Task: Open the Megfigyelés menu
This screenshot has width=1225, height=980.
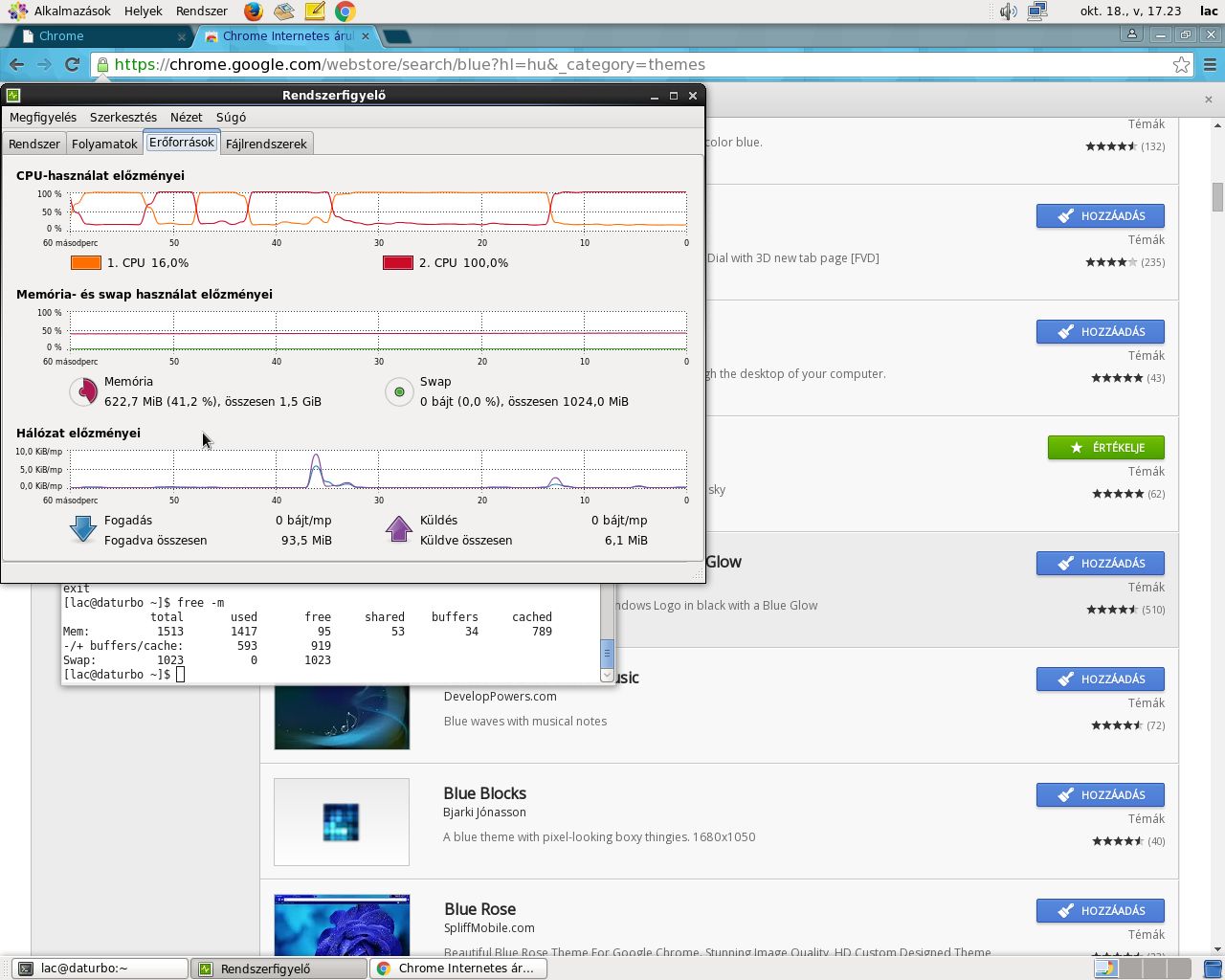Action: (x=43, y=117)
